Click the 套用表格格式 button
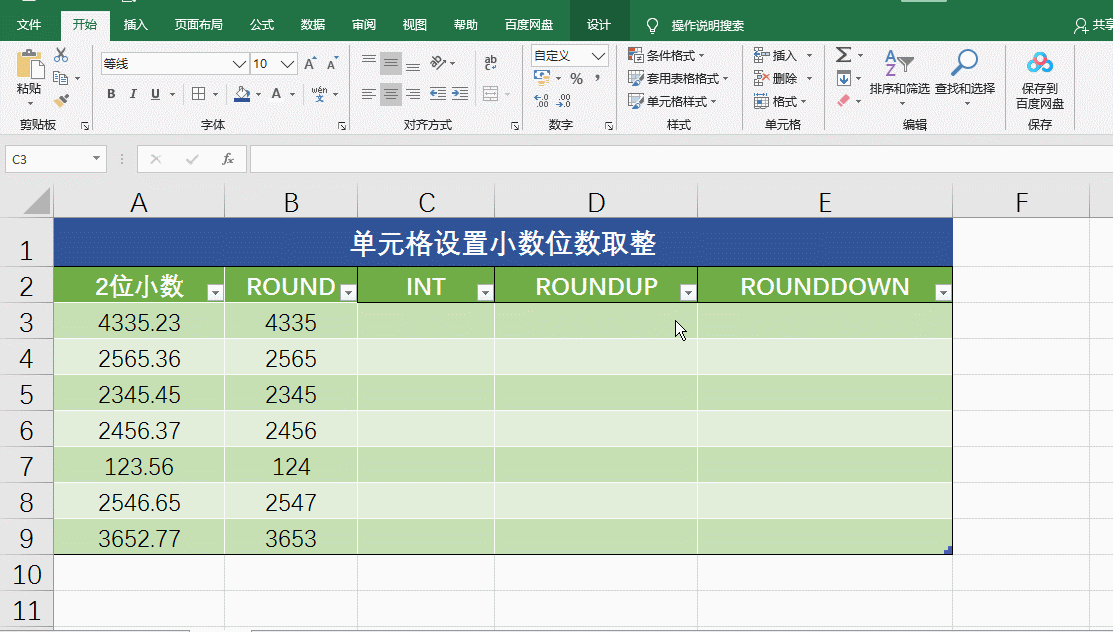This screenshot has width=1113, height=632. (x=677, y=78)
